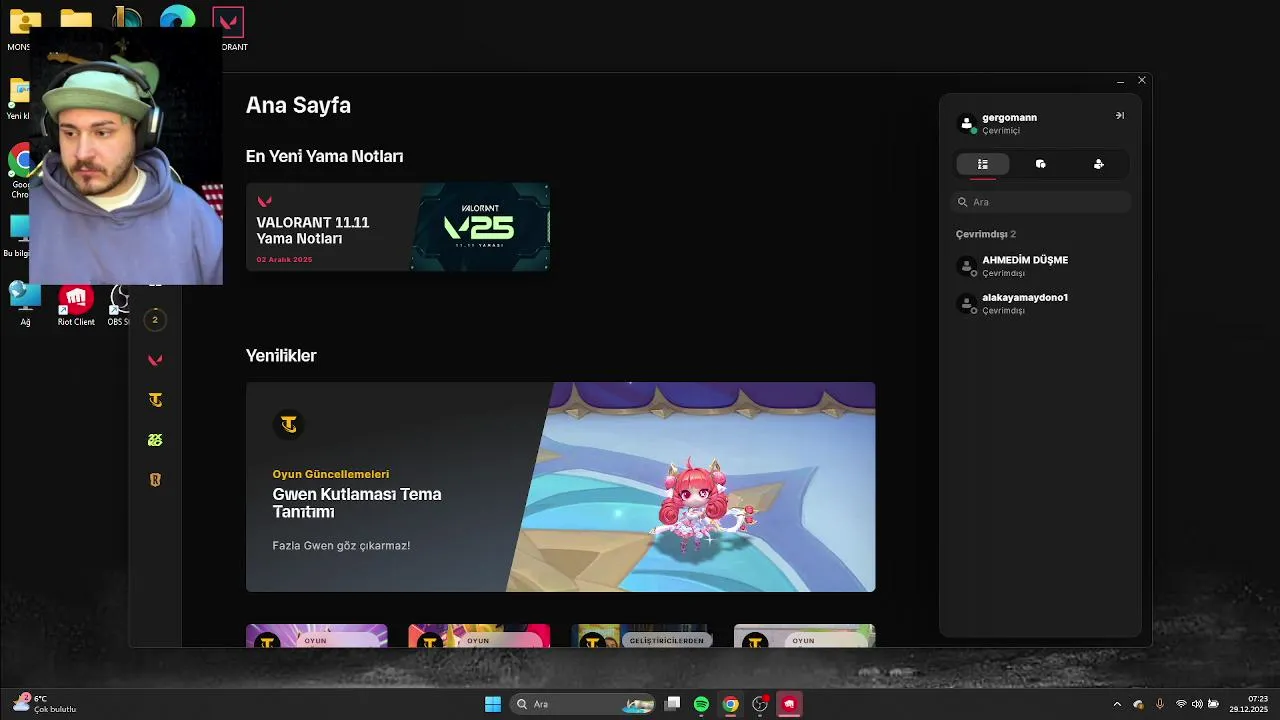Open the clock showing 07:23
Viewport: 1280px width, 720px height.
pos(1251,703)
